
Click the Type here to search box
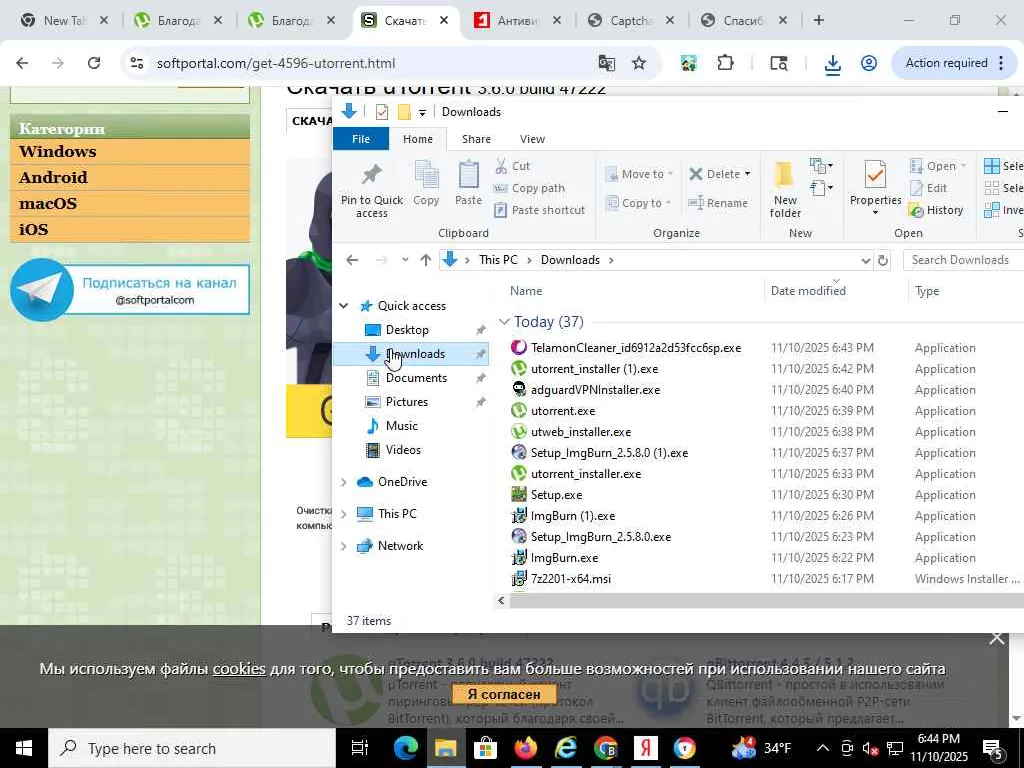193,748
